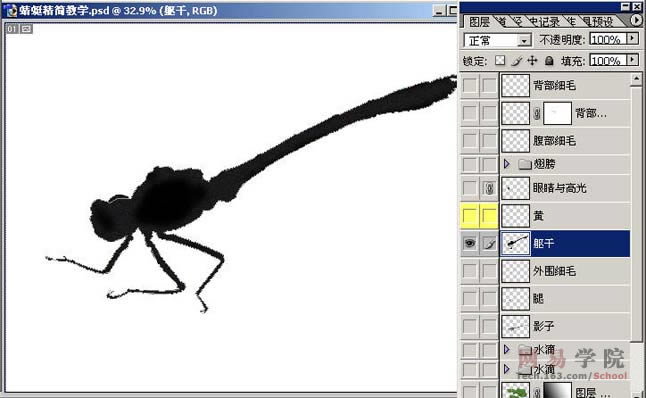Screen dimensions: 646x398
Task: Show the 黄 layer visibility box
Action: tap(470, 216)
